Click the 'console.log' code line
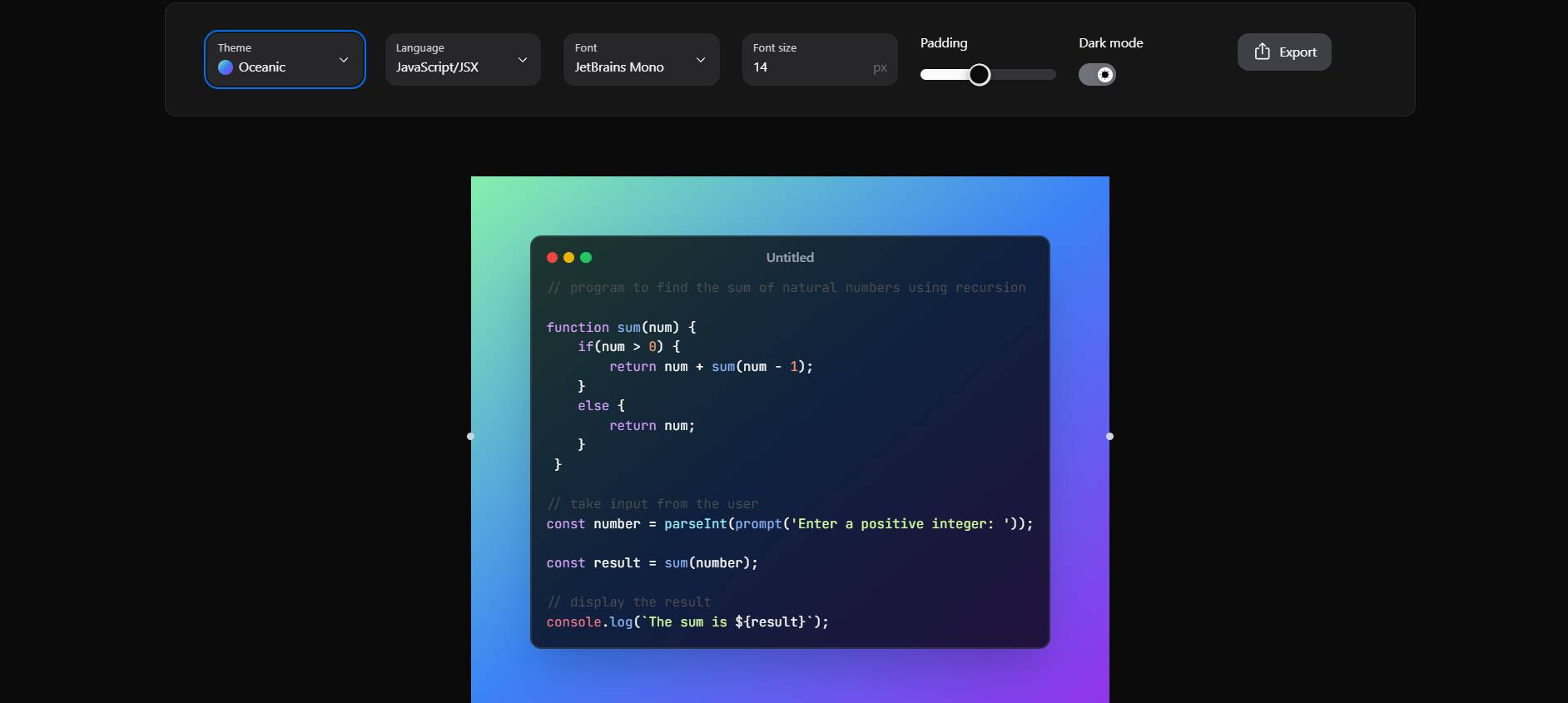 coord(687,621)
